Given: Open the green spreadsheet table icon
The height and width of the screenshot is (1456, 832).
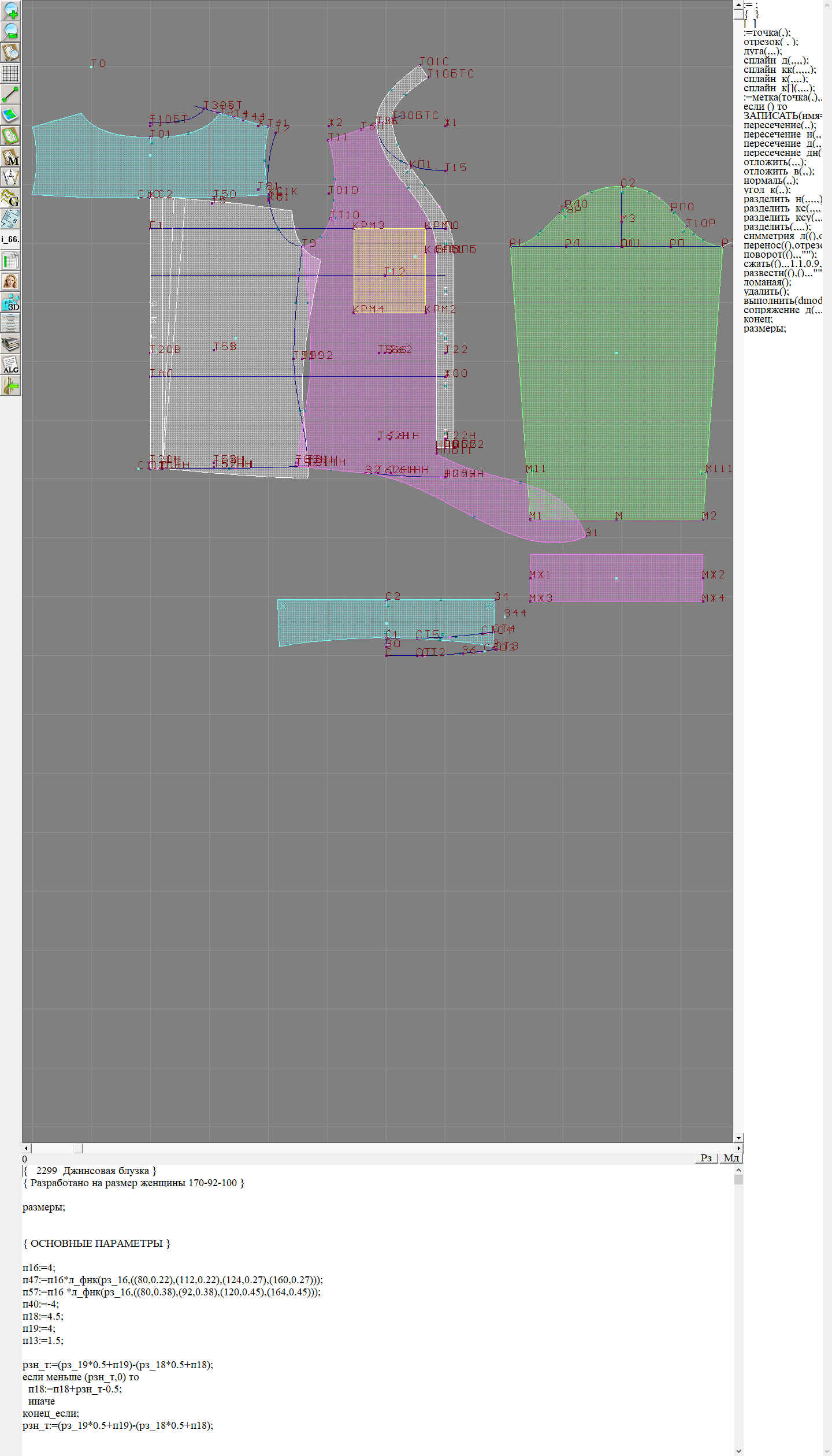Looking at the screenshot, I should tap(10, 261).
